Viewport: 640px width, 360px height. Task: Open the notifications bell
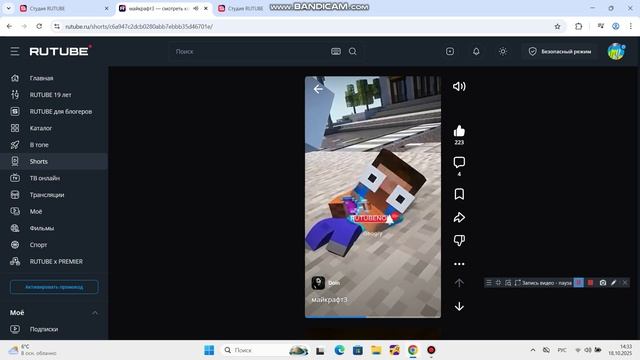(x=476, y=51)
